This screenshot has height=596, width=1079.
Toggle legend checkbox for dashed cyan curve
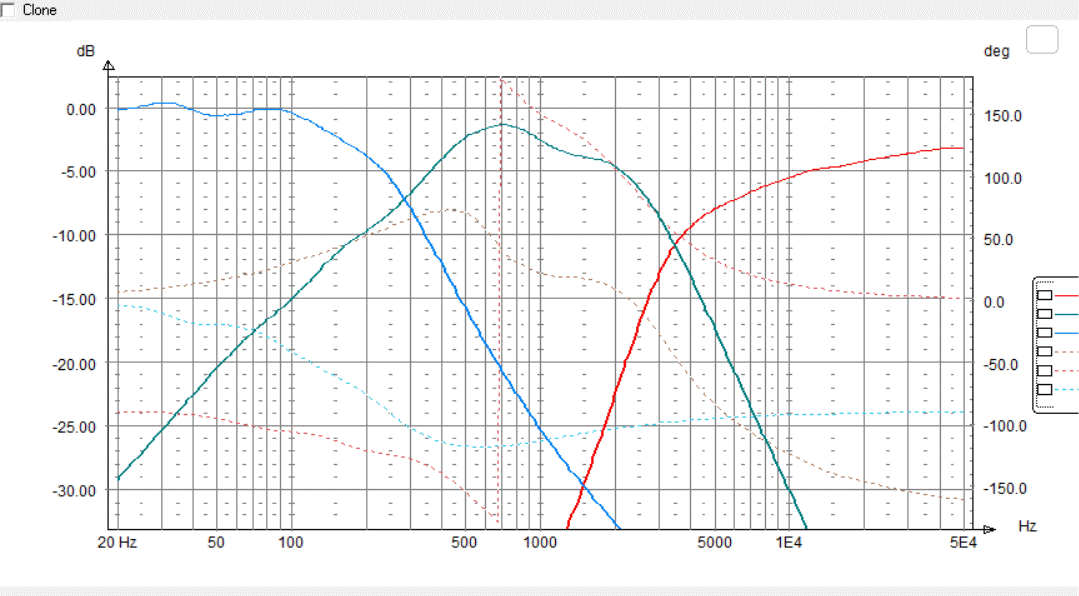click(x=1045, y=390)
